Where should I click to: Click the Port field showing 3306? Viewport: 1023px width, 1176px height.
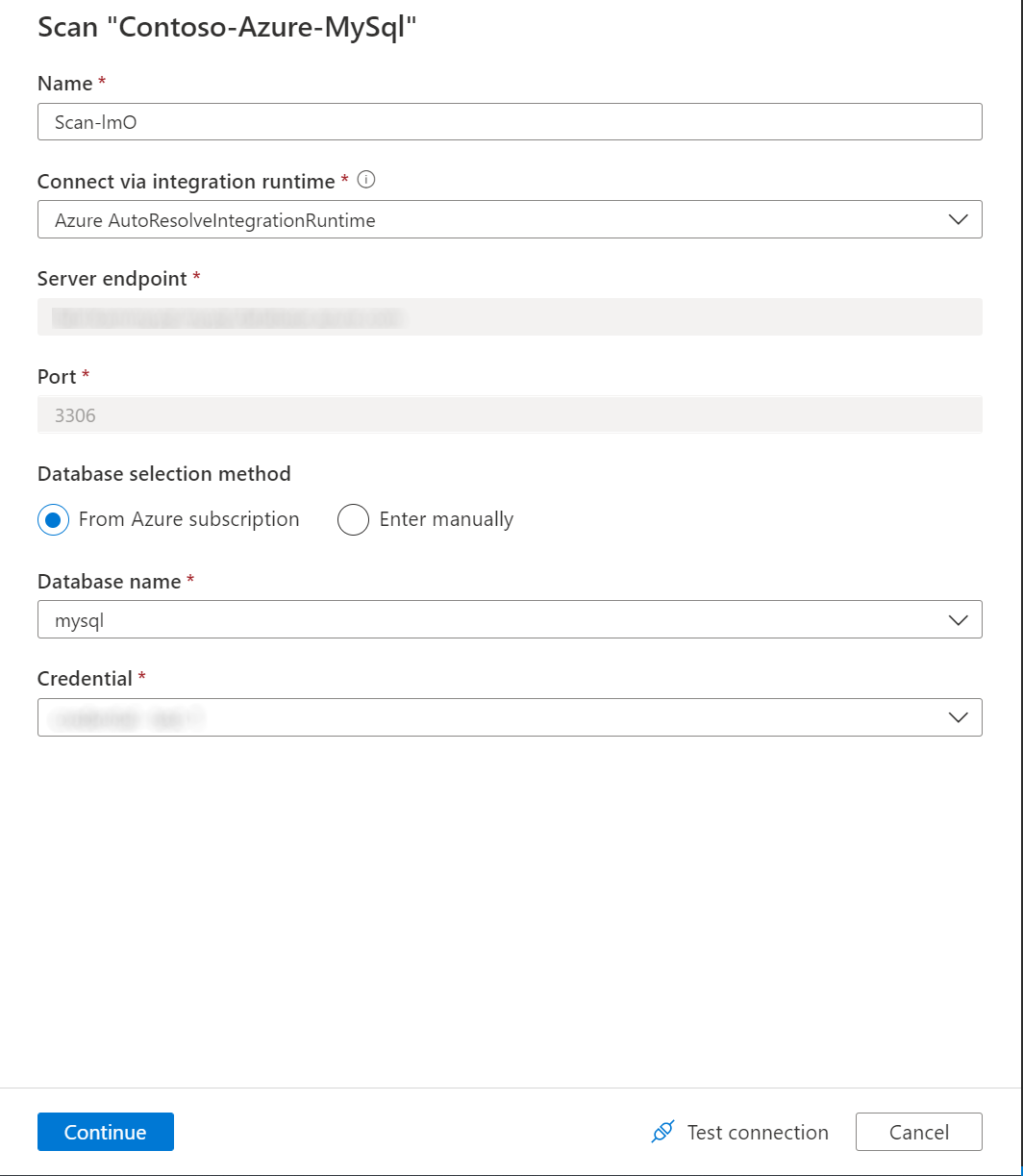point(510,414)
